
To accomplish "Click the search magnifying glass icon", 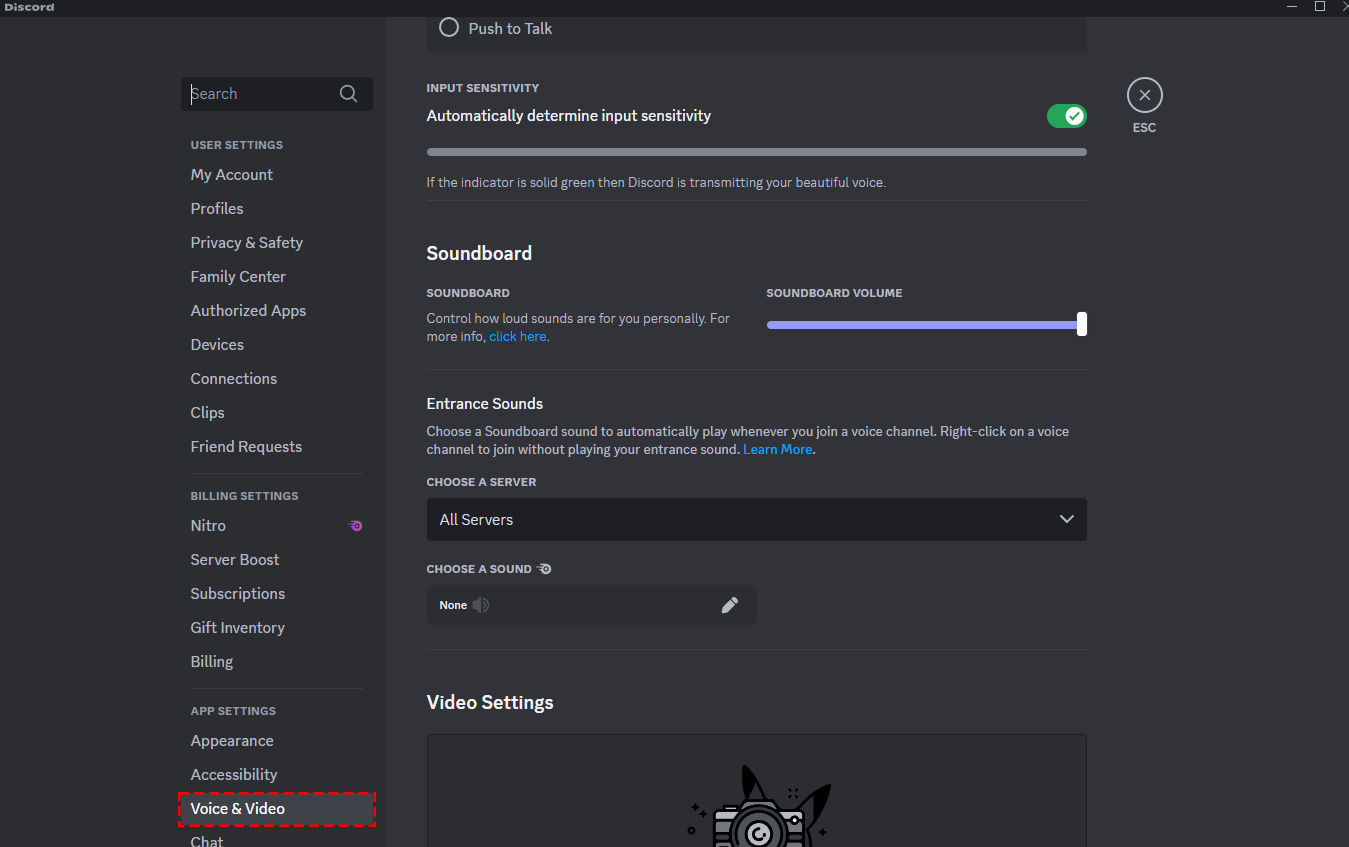I will point(348,93).
